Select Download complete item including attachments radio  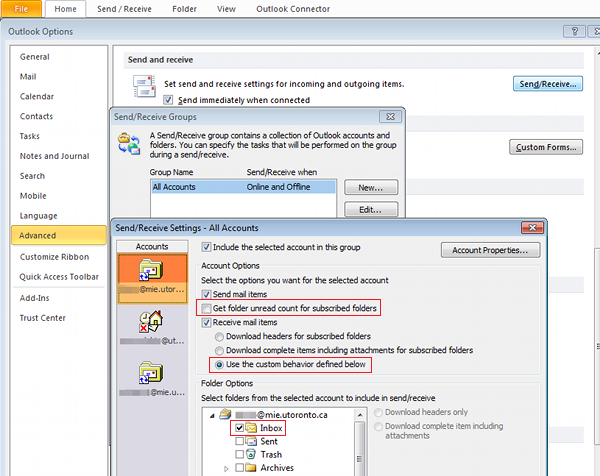pyautogui.click(x=378, y=426)
